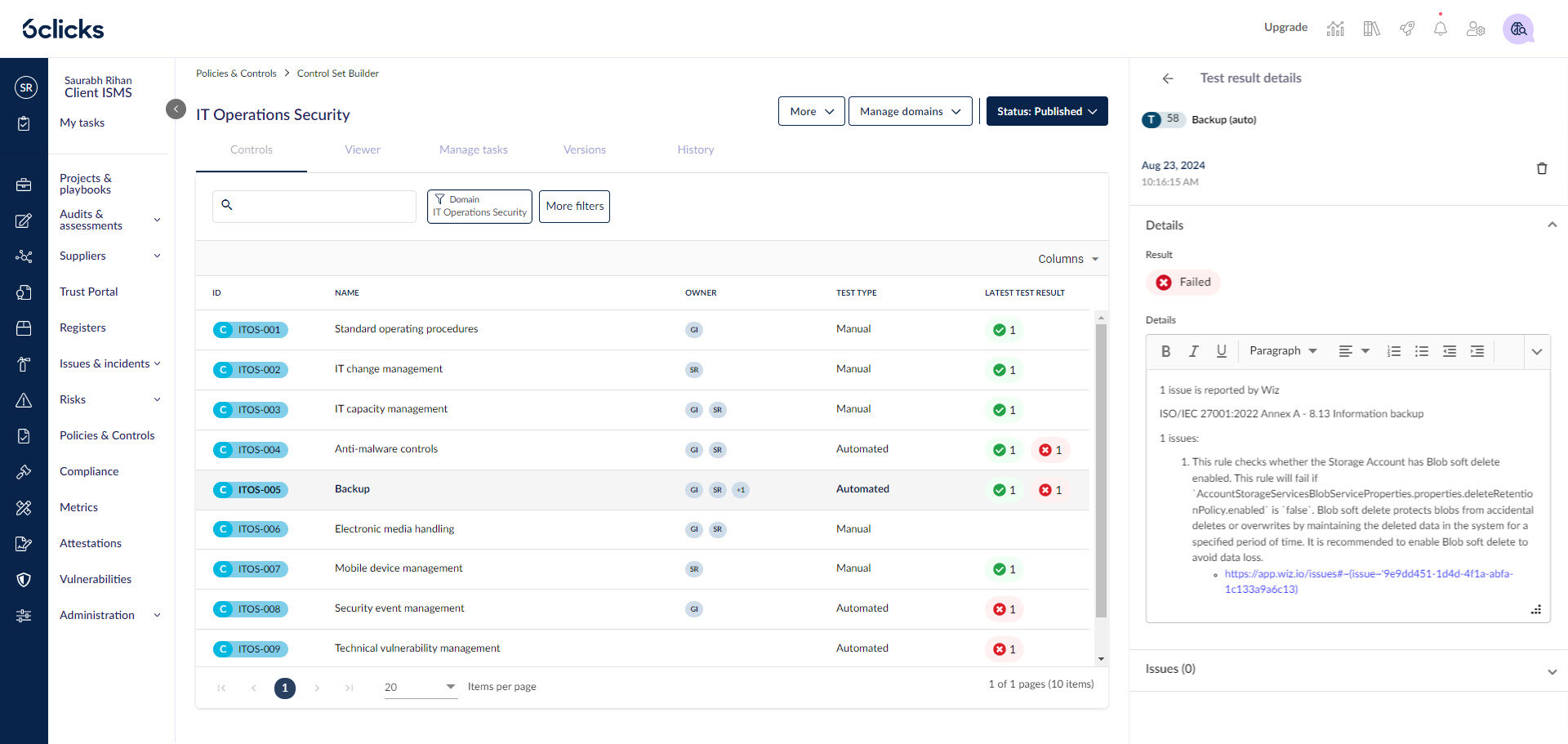Click the notifications bell icon

tap(1440, 29)
